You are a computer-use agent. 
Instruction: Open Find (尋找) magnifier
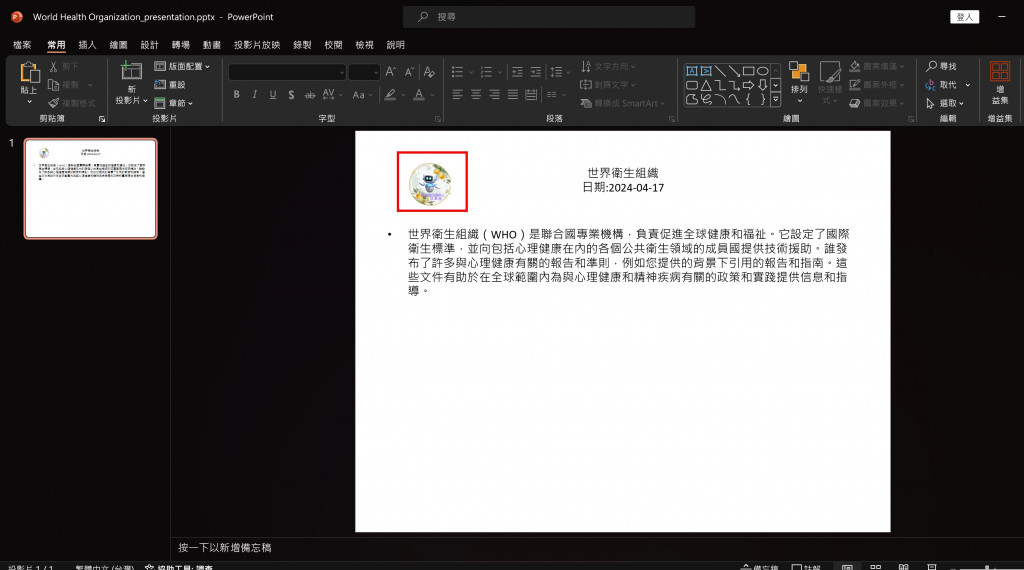[931, 66]
